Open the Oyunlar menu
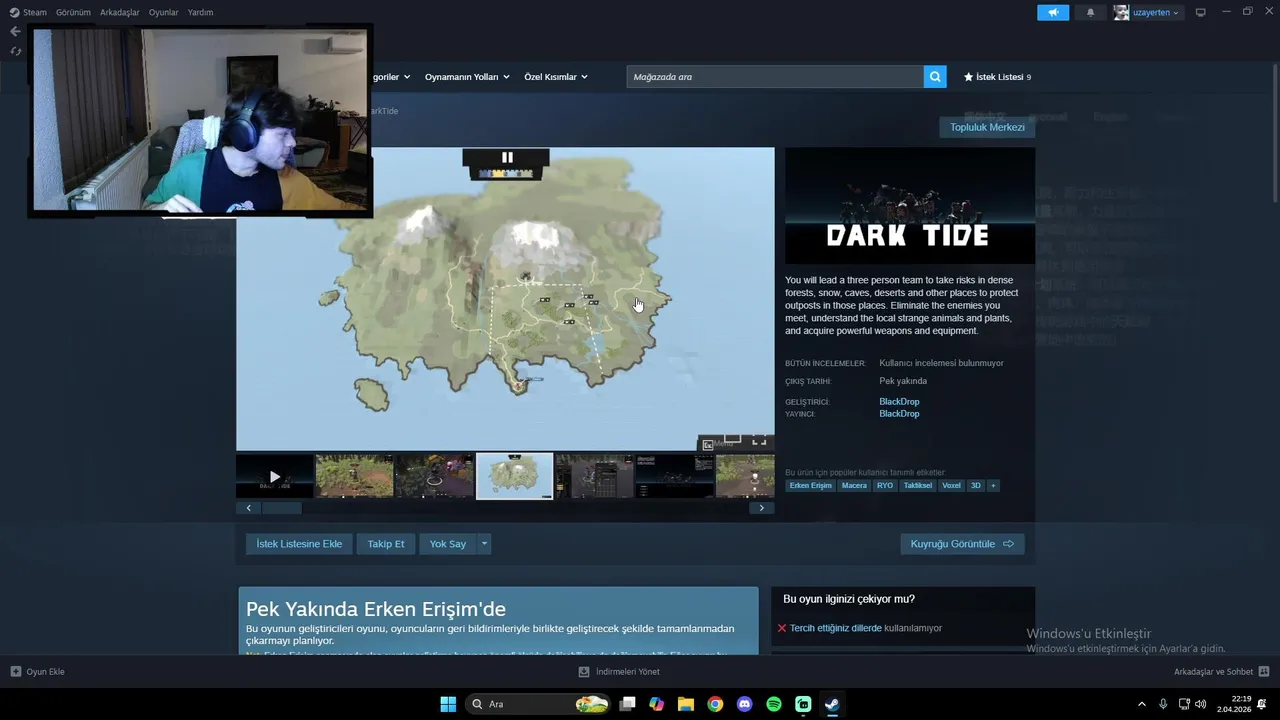 (x=164, y=12)
